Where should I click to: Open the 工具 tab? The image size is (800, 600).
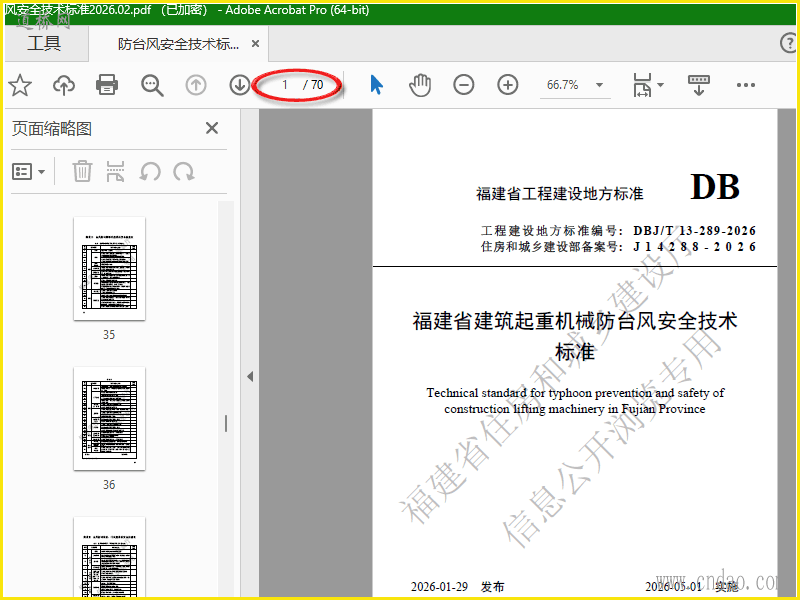click(x=44, y=43)
